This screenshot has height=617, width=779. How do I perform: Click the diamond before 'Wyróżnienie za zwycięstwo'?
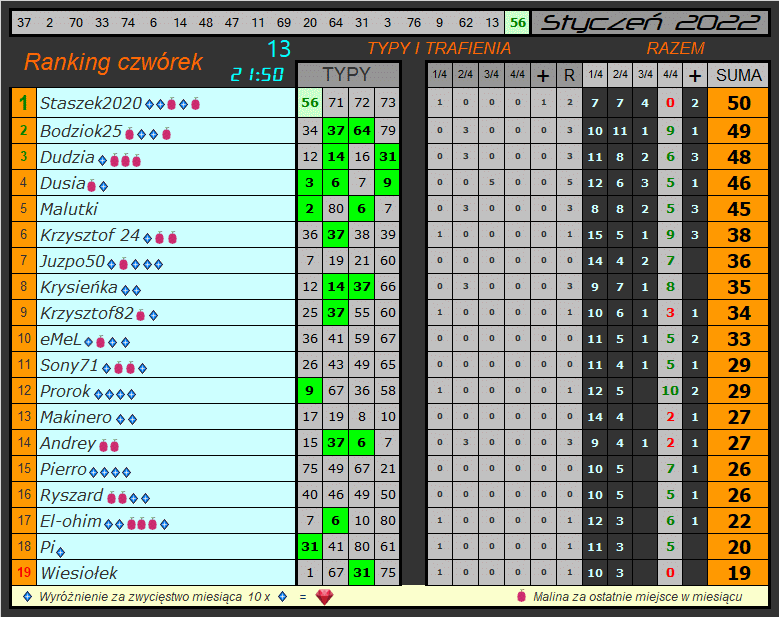click(x=28, y=596)
